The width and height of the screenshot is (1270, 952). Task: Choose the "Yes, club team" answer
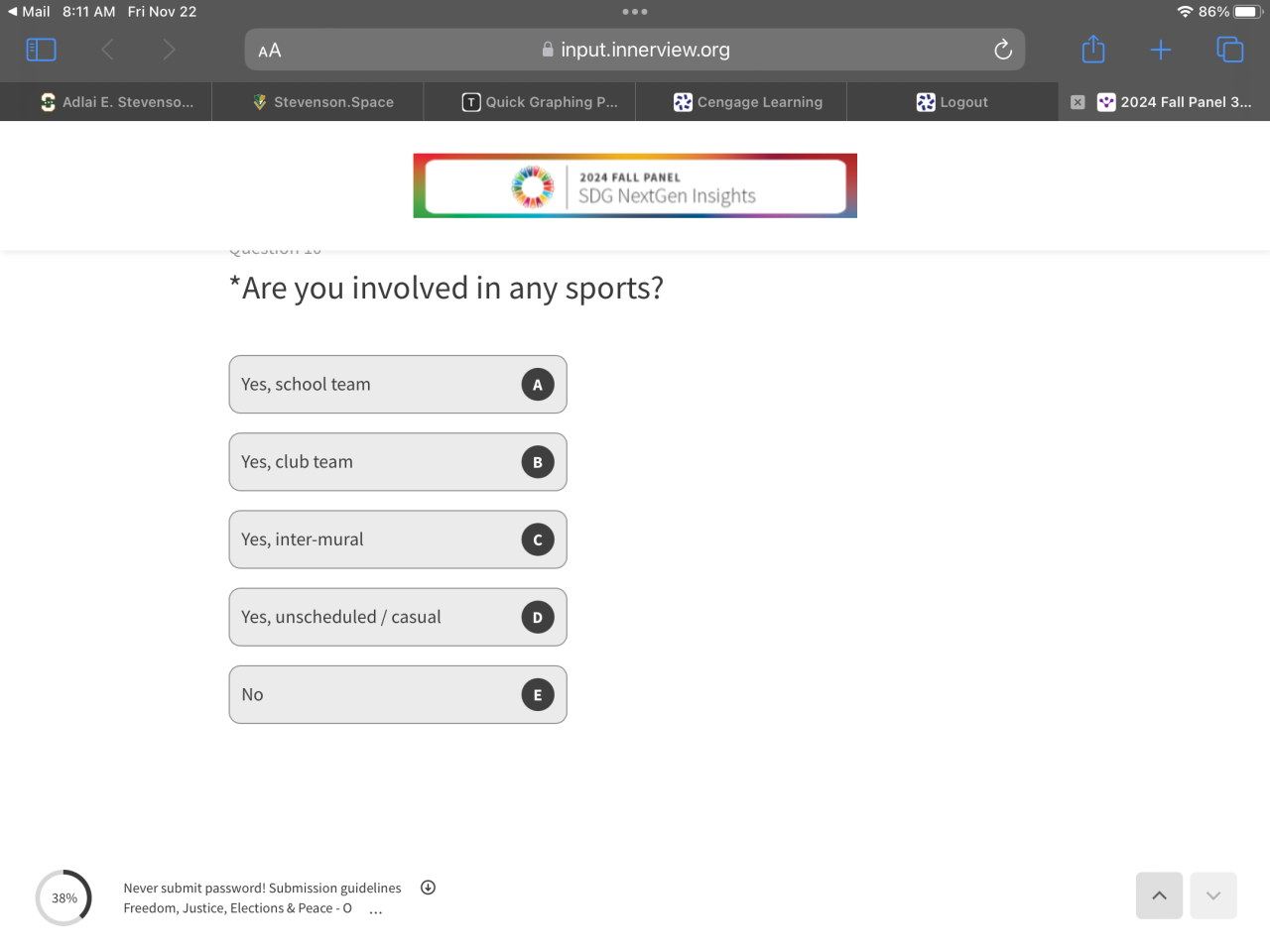(397, 462)
